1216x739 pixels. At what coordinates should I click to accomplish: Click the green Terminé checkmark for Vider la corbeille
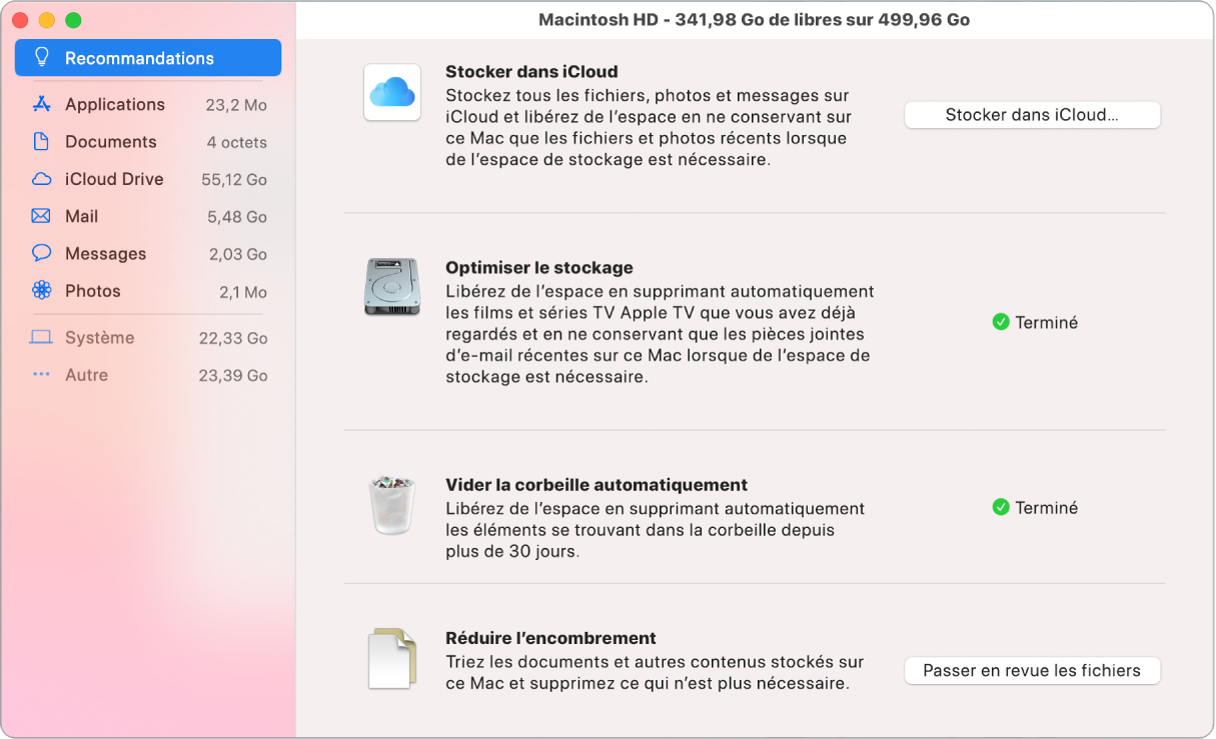coord(1003,507)
